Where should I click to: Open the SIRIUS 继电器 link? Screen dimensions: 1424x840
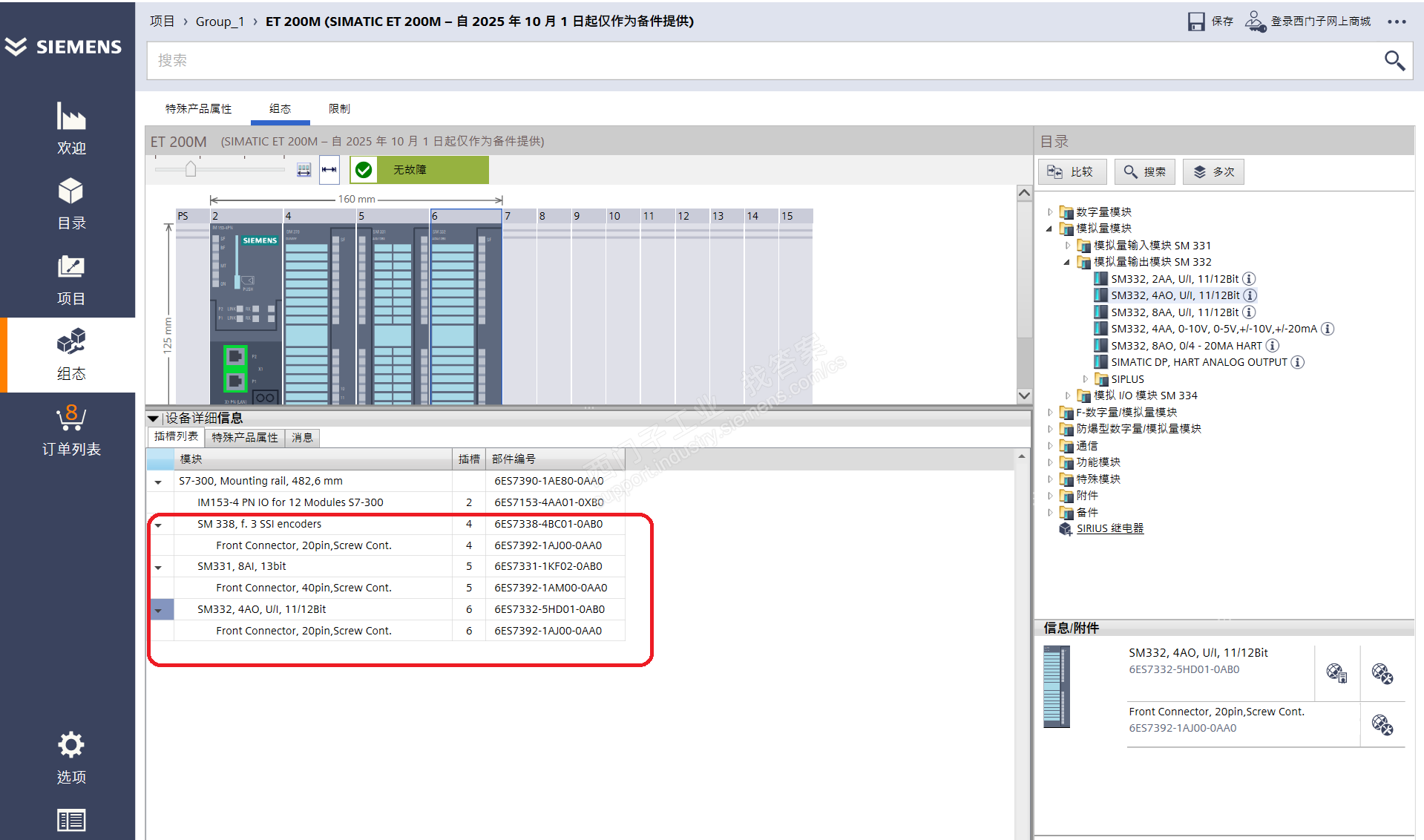point(1110,528)
